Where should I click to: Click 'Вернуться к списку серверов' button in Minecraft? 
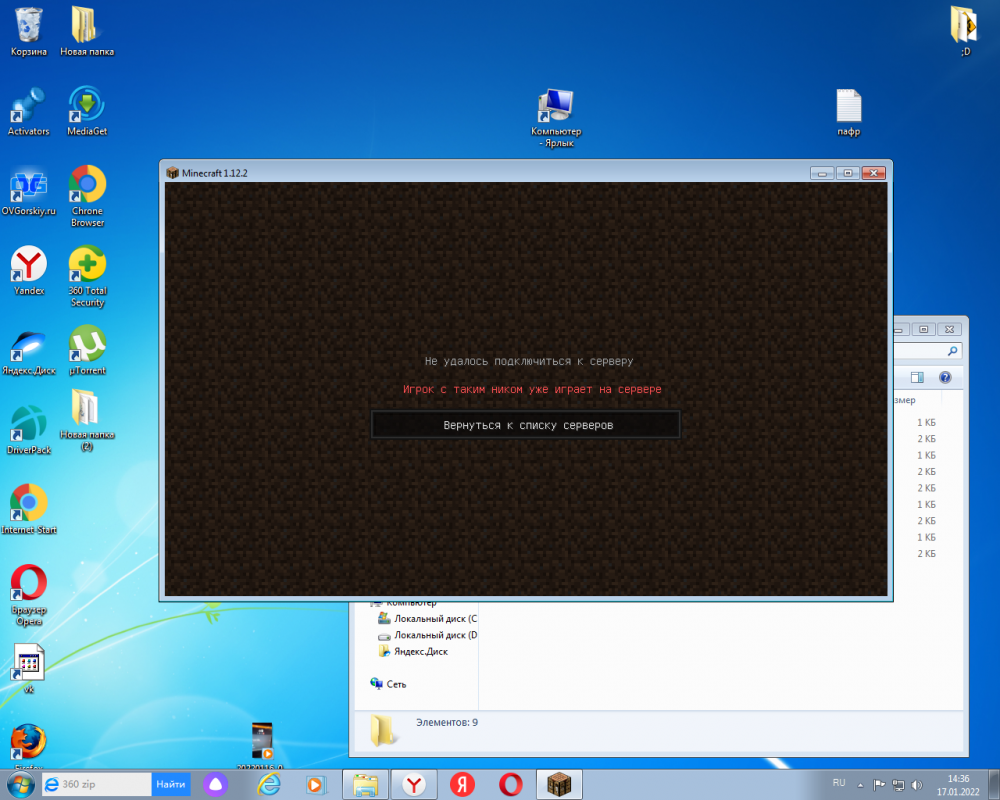525,425
